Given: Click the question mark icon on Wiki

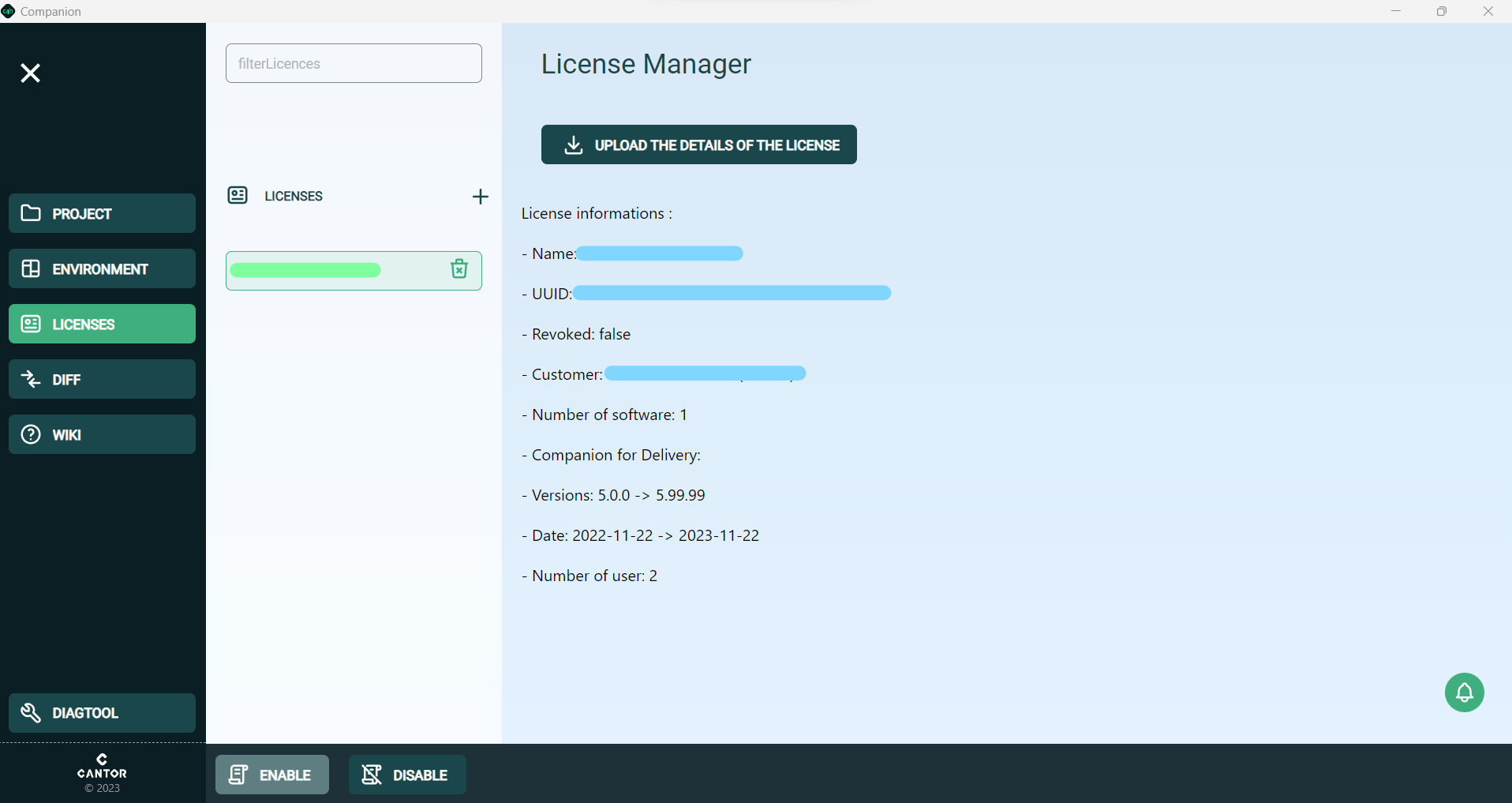Looking at the screenshot, I should pos(31,434).
